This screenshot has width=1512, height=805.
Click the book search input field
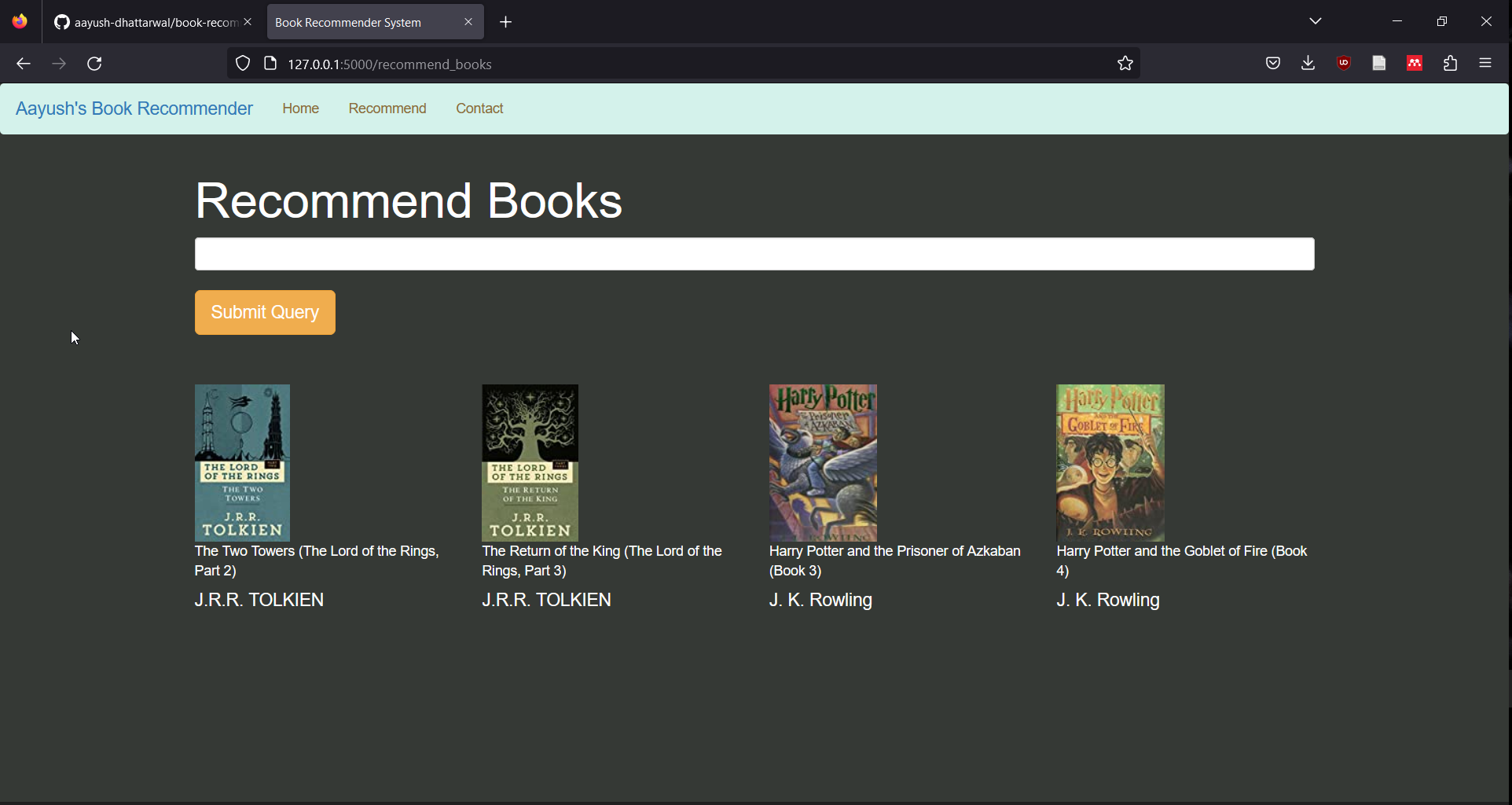point(754,253)
